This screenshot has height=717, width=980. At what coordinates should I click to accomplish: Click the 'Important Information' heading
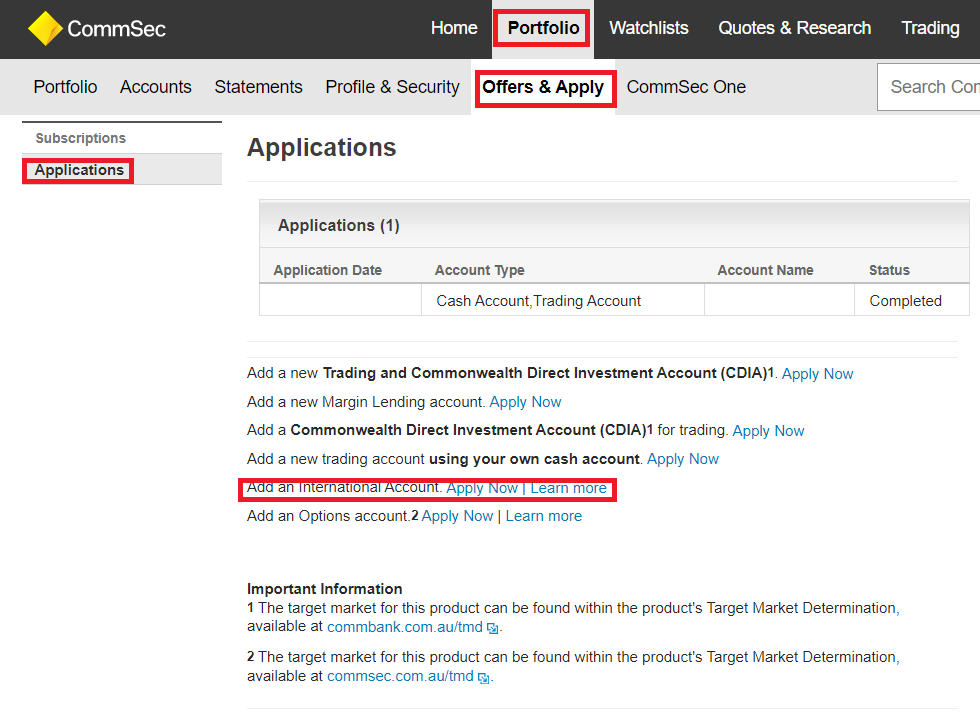[324, 589]
